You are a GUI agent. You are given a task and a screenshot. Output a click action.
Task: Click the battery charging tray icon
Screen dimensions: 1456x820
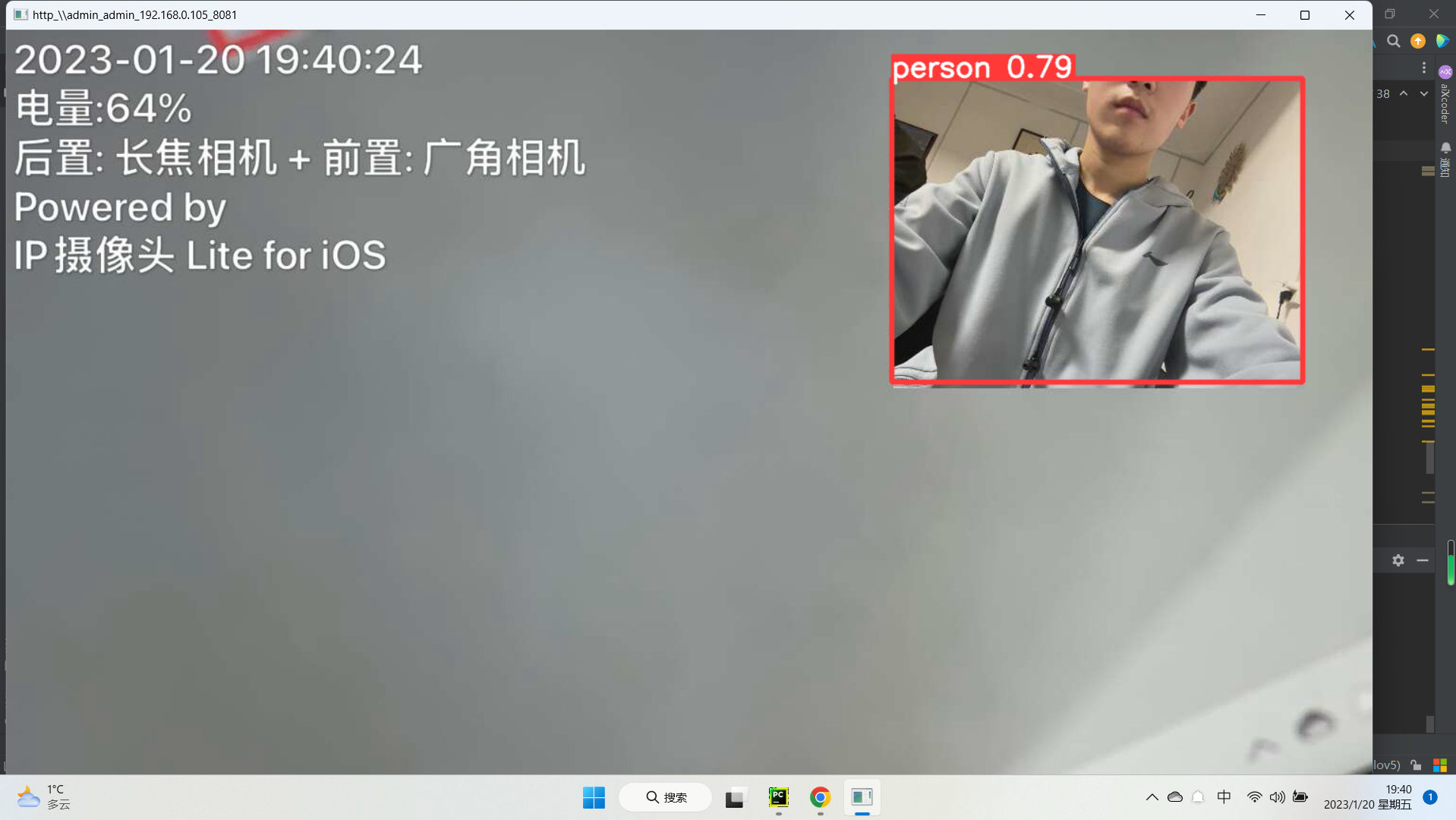[1300, 797]
